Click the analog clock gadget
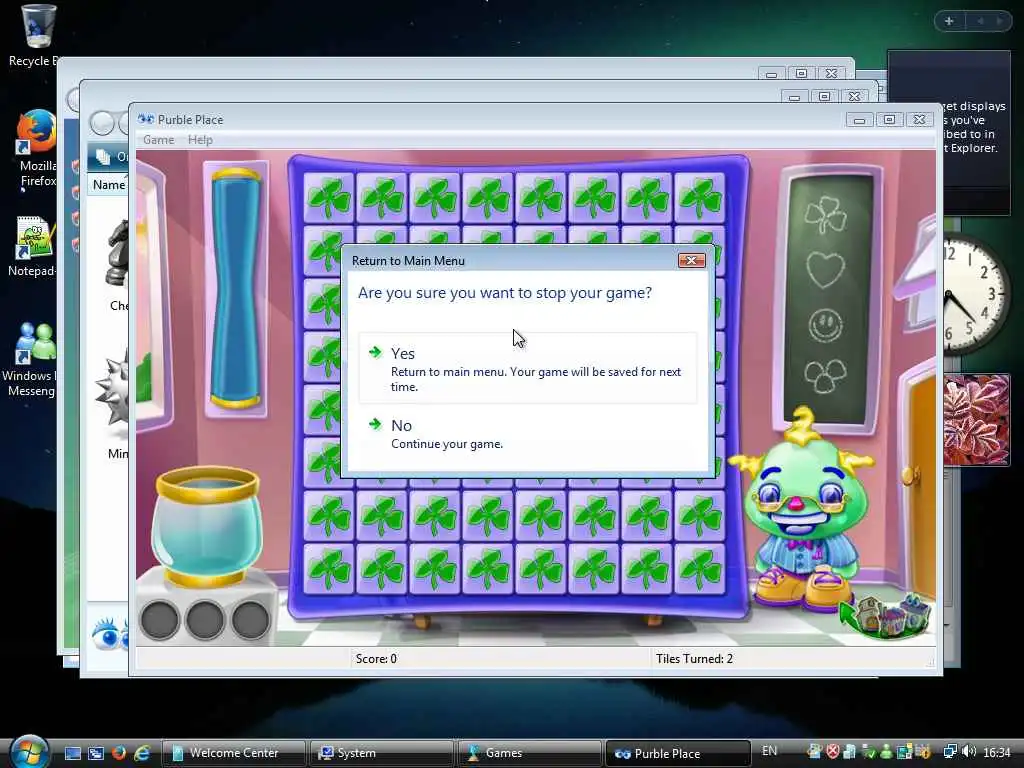 click(977, 295)
